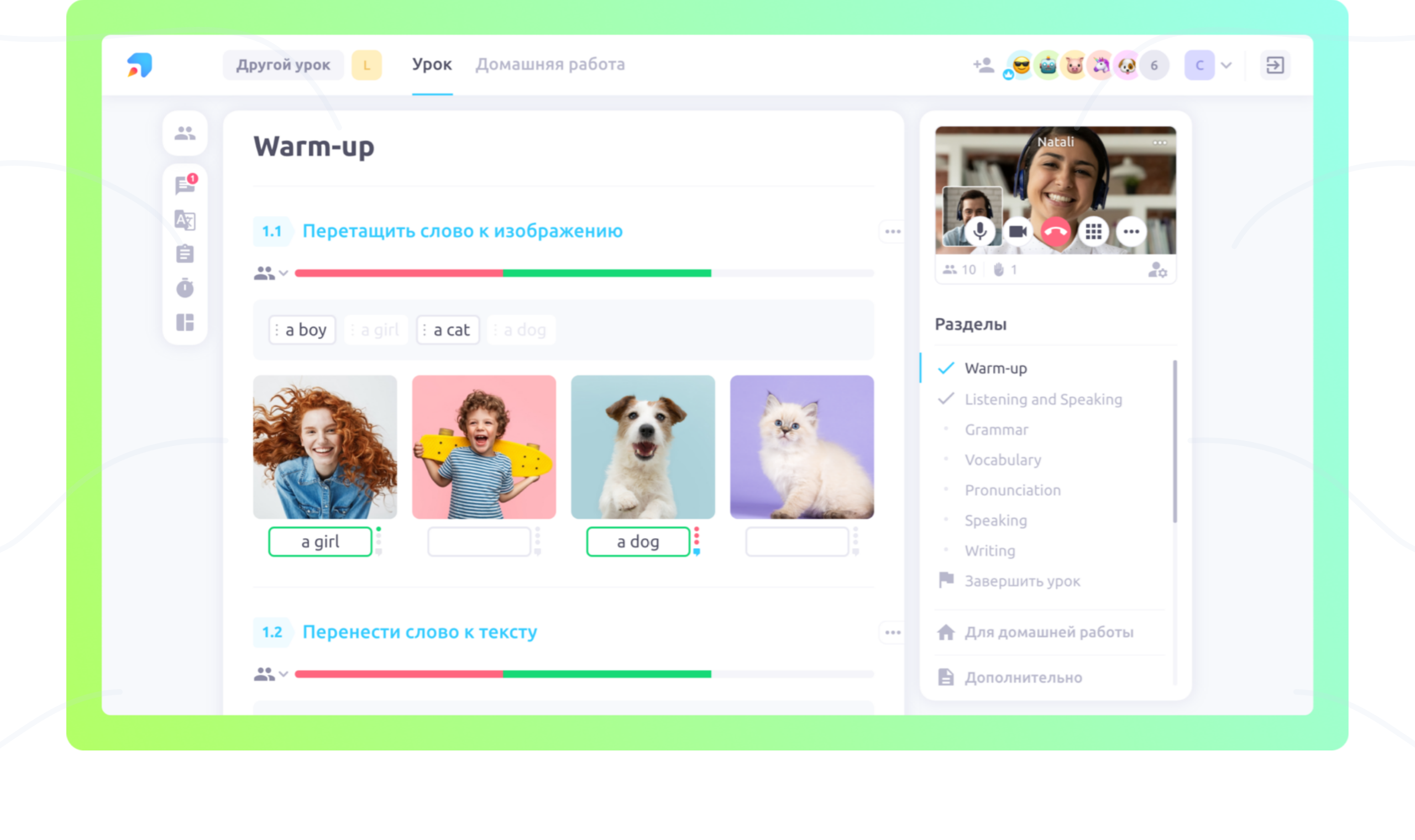Expand students dropdown above exercise 1.2
Image resolution: width=1415 pixels, height=840 pixels.
point(271,674)
